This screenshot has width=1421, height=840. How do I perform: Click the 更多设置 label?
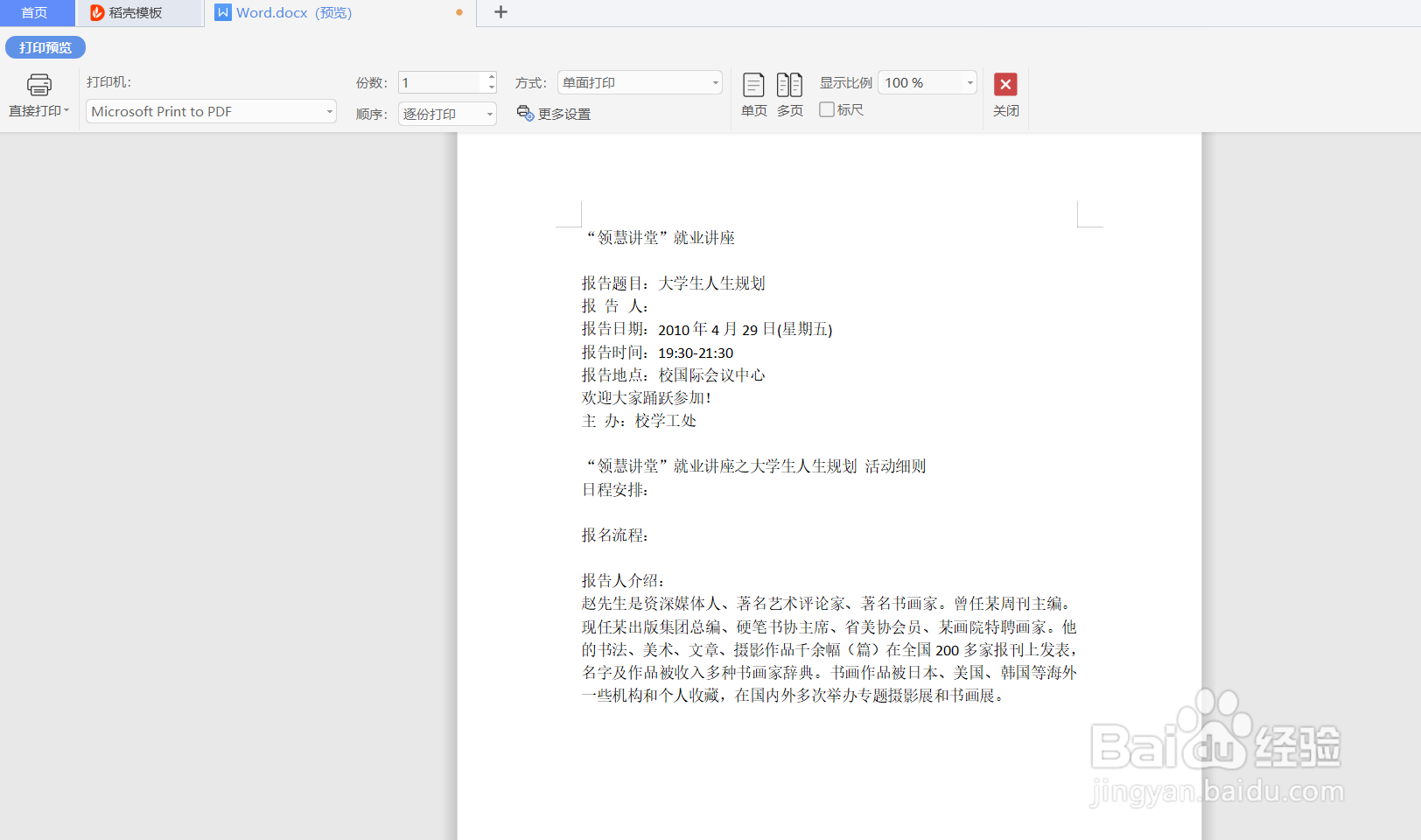point(564,114)
